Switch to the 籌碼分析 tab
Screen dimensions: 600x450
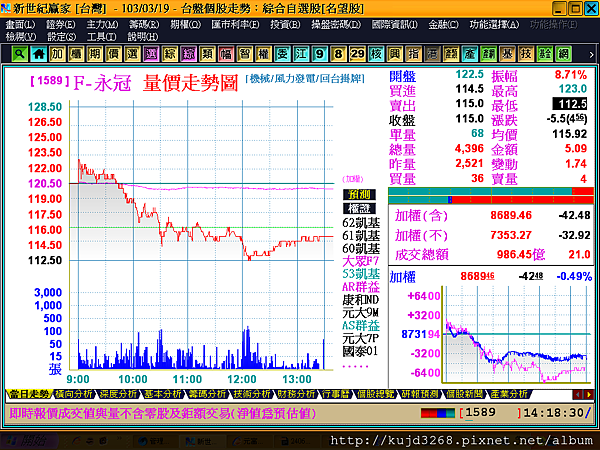click(x=208, y=394)
